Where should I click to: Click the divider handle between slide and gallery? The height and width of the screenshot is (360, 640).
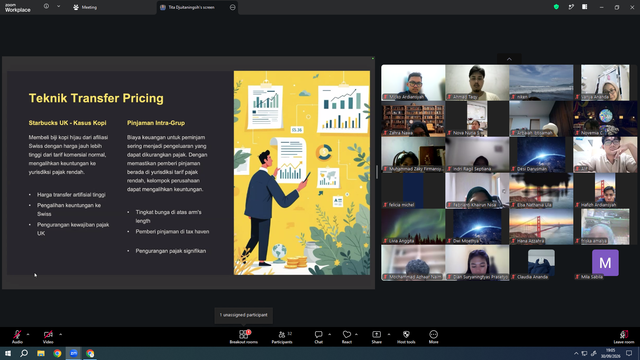[x=377, y=173]
